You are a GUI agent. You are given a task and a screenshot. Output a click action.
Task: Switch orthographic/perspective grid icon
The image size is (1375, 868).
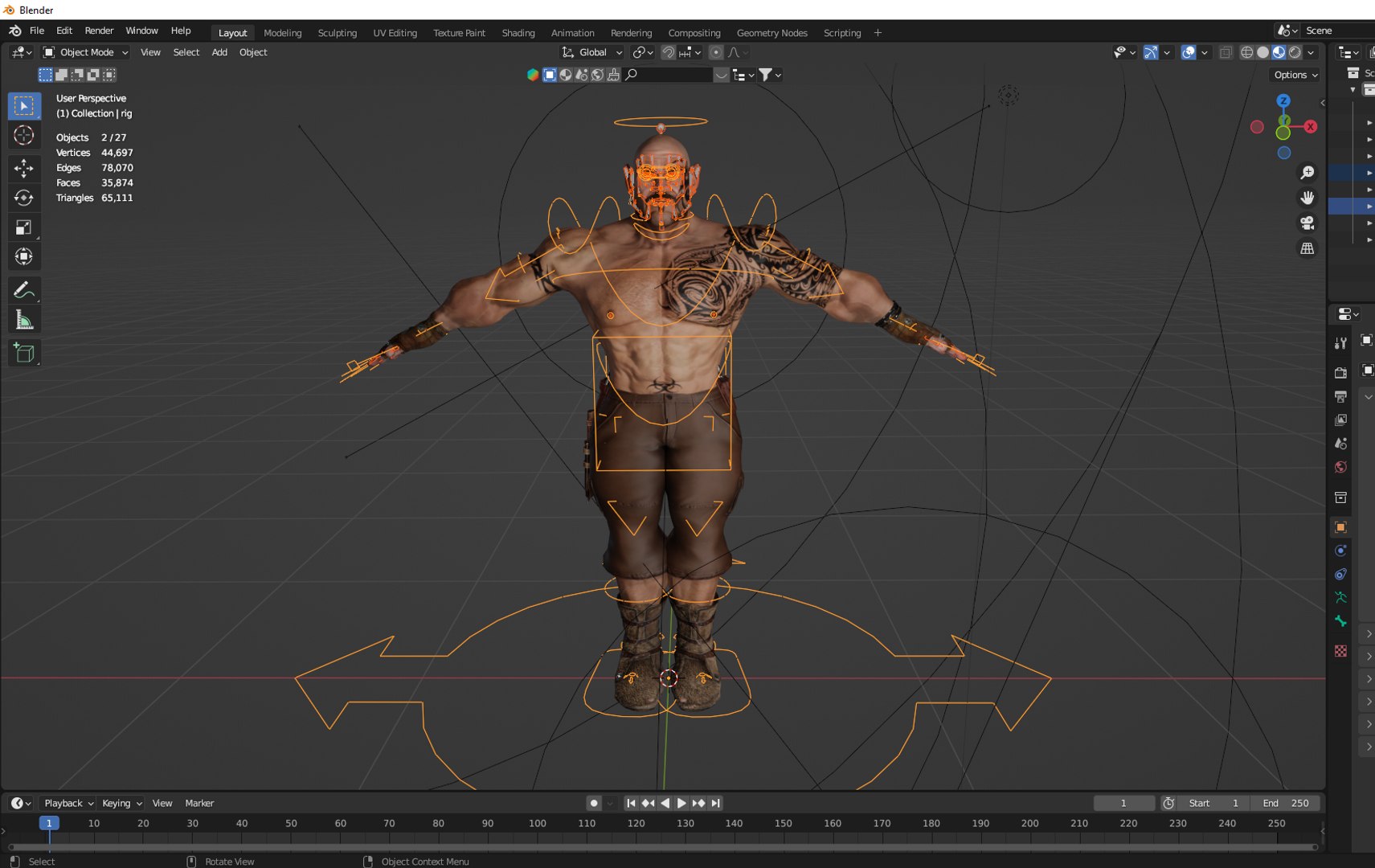tap(1307, 248)
